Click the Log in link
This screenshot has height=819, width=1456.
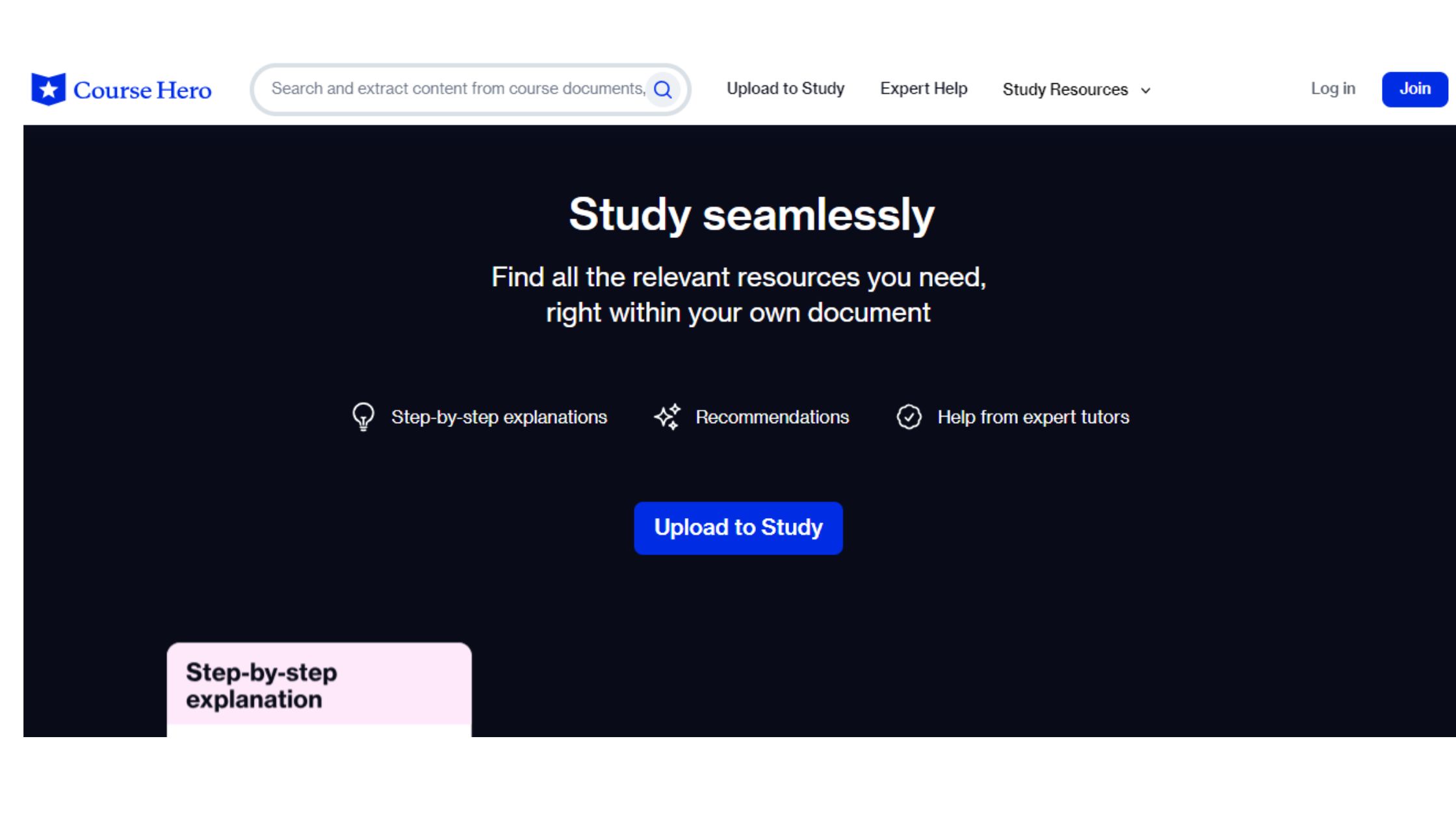[1332, 88]
